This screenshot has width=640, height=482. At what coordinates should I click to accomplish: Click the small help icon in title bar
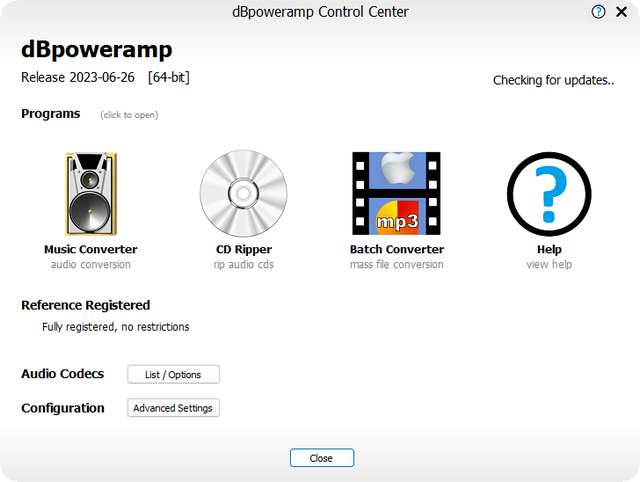point(599,12)
